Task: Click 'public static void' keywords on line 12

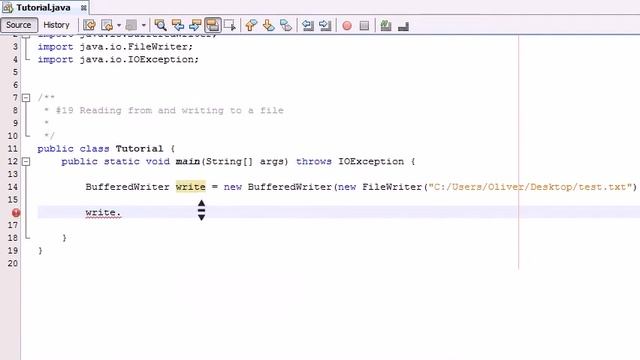Action: click(116, 161)
